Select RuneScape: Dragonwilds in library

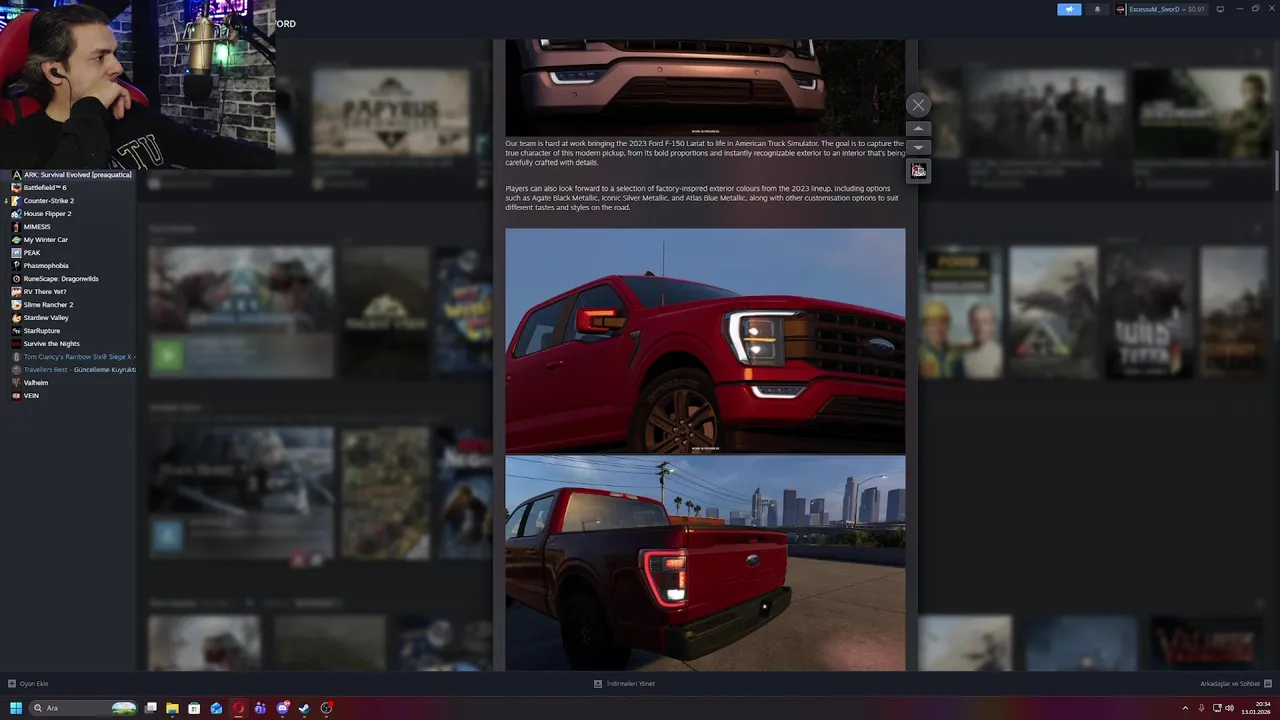click(61, 278)
